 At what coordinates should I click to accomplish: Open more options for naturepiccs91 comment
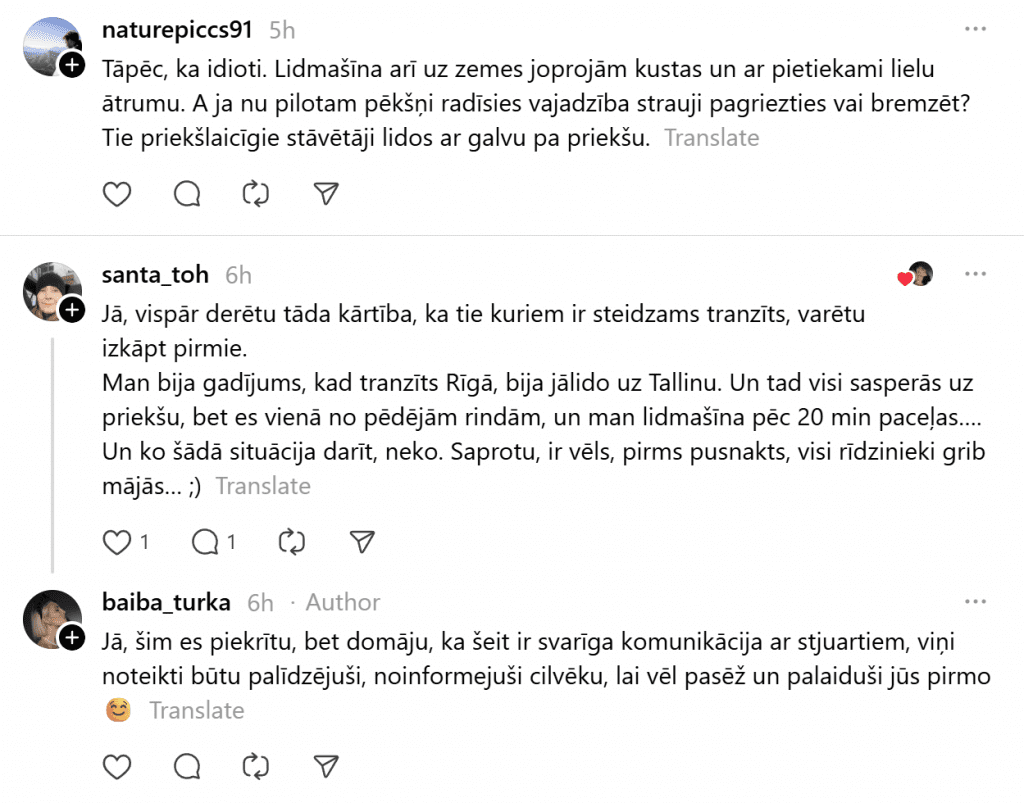975,30
